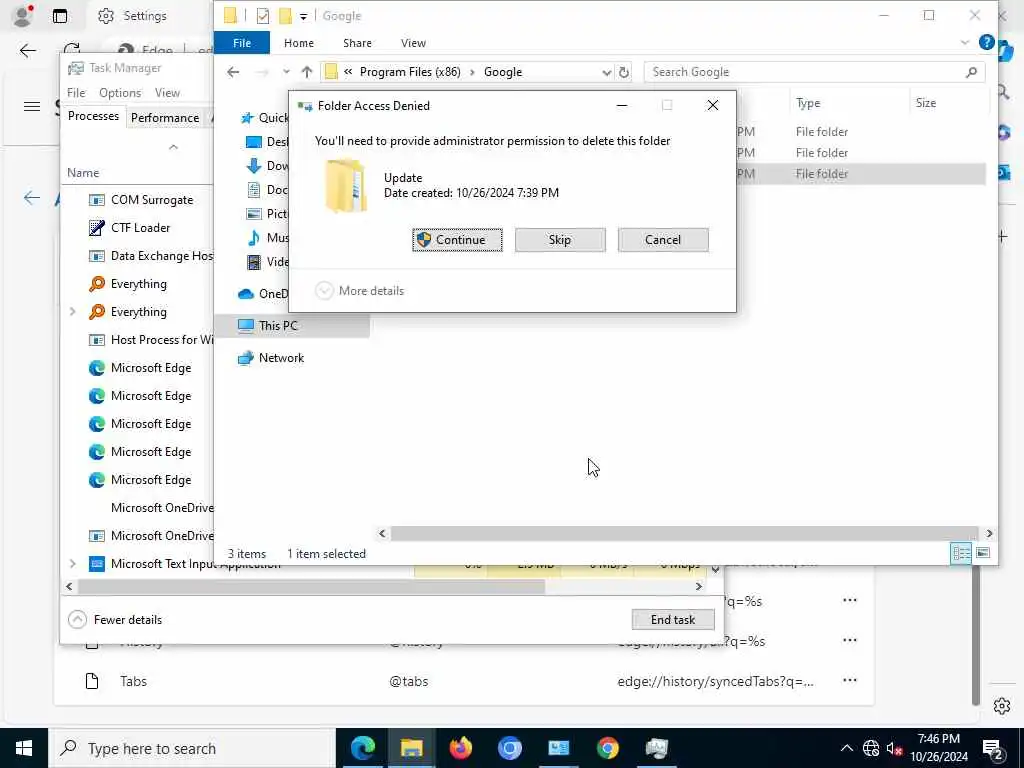Expand the second Everything process group

[72, 312]
